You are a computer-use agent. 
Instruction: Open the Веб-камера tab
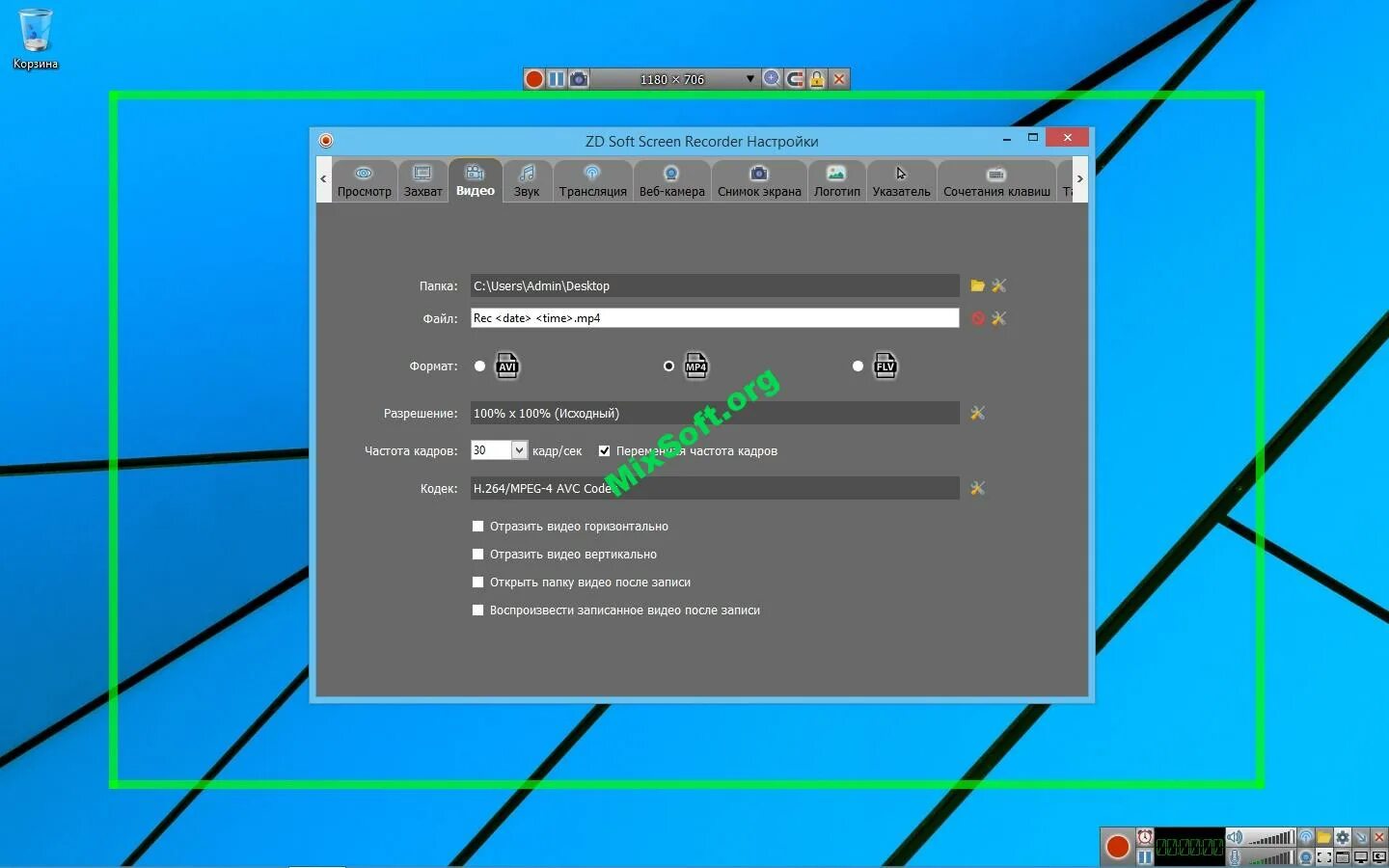pos(671,181)
